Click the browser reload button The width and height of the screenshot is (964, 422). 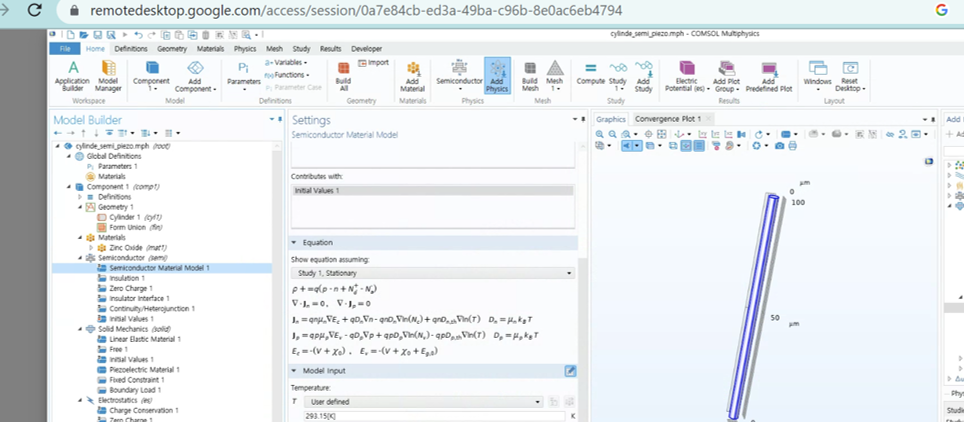pos(36,11)
